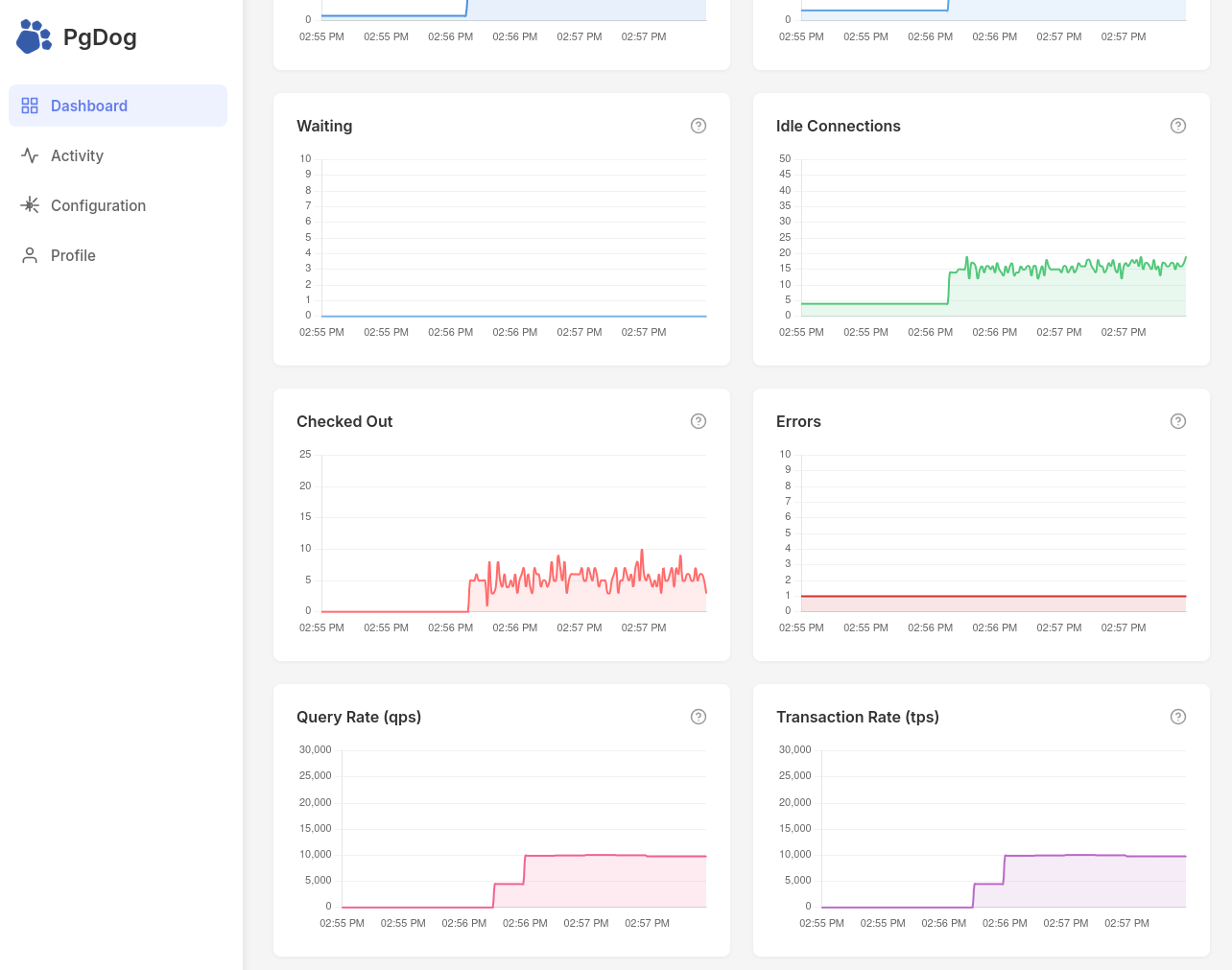Viewport: 1232px width, 970px height.
Task: Click the Profile person icon in sidebar
Action: pyautogui.click(x=30, y=255)
